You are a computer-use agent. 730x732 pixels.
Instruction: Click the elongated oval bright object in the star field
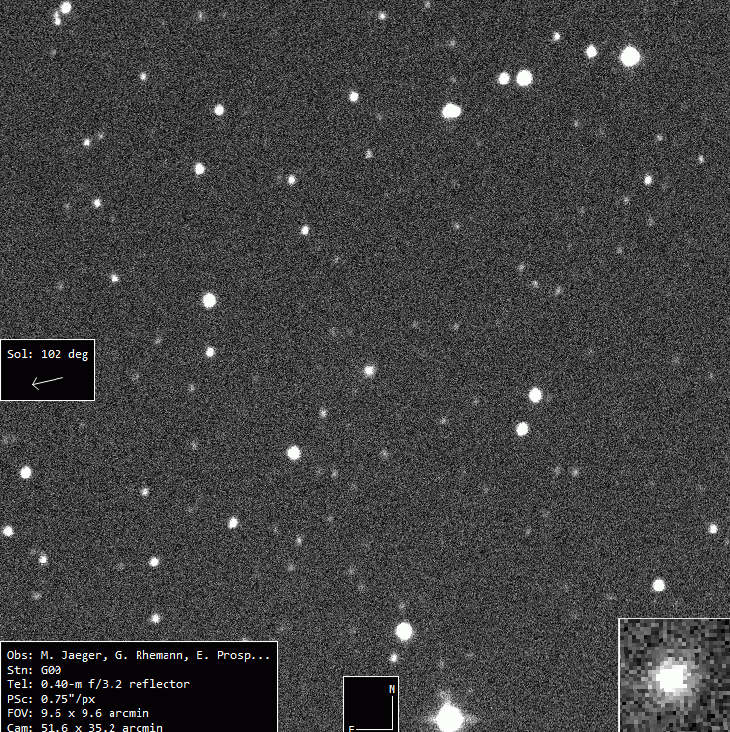[x=451, y=111]
